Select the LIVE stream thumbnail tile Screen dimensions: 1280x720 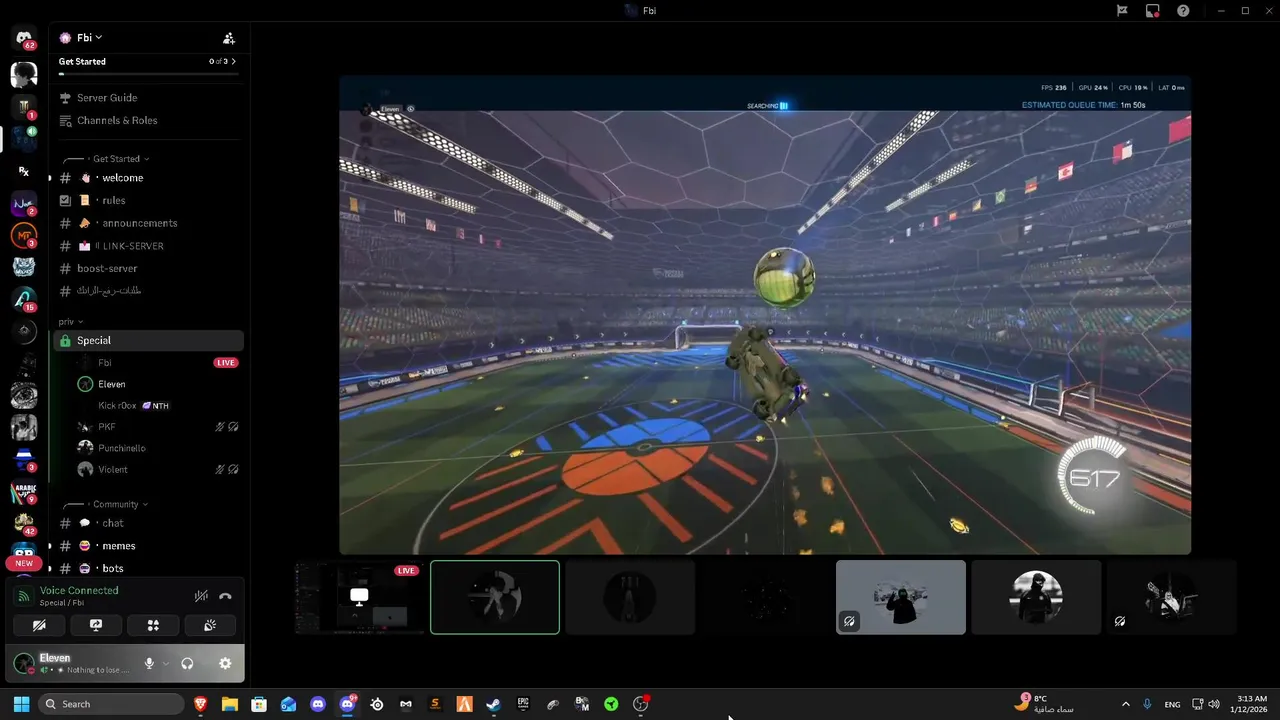[359, 597]
